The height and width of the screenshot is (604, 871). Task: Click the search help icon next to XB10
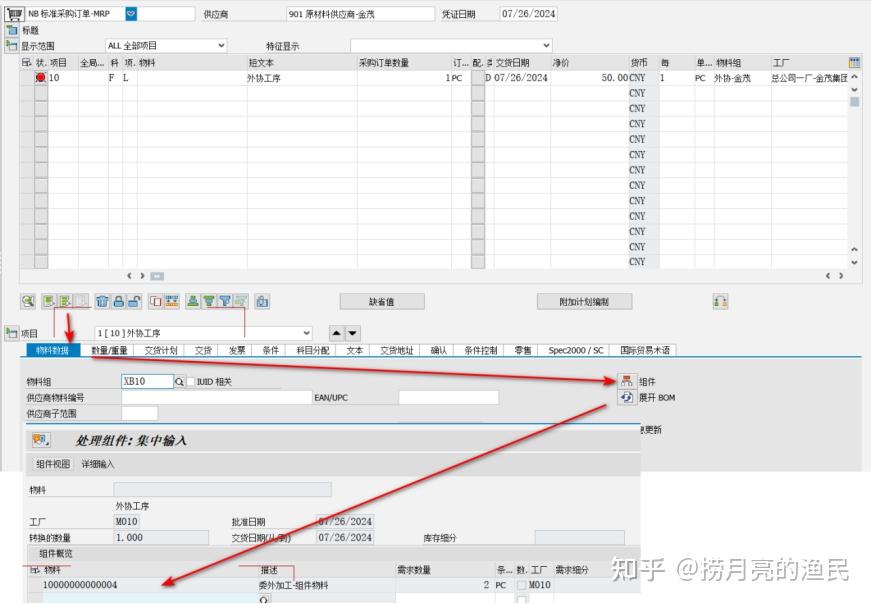[179, 382]
